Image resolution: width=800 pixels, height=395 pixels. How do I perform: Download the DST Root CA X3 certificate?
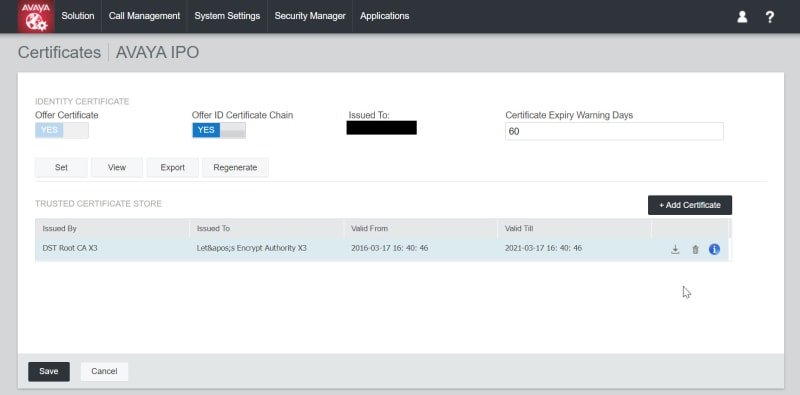[675, 250]
